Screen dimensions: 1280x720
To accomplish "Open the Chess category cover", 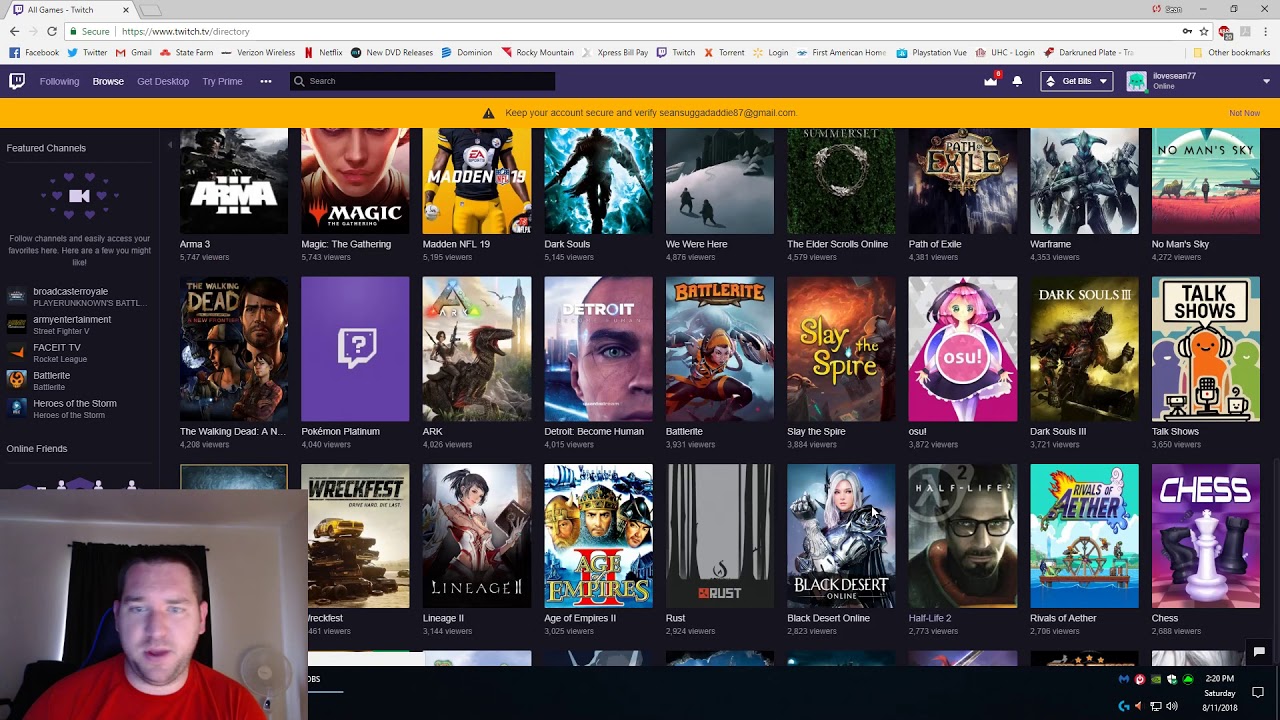I will click(x=1206, y=536).
